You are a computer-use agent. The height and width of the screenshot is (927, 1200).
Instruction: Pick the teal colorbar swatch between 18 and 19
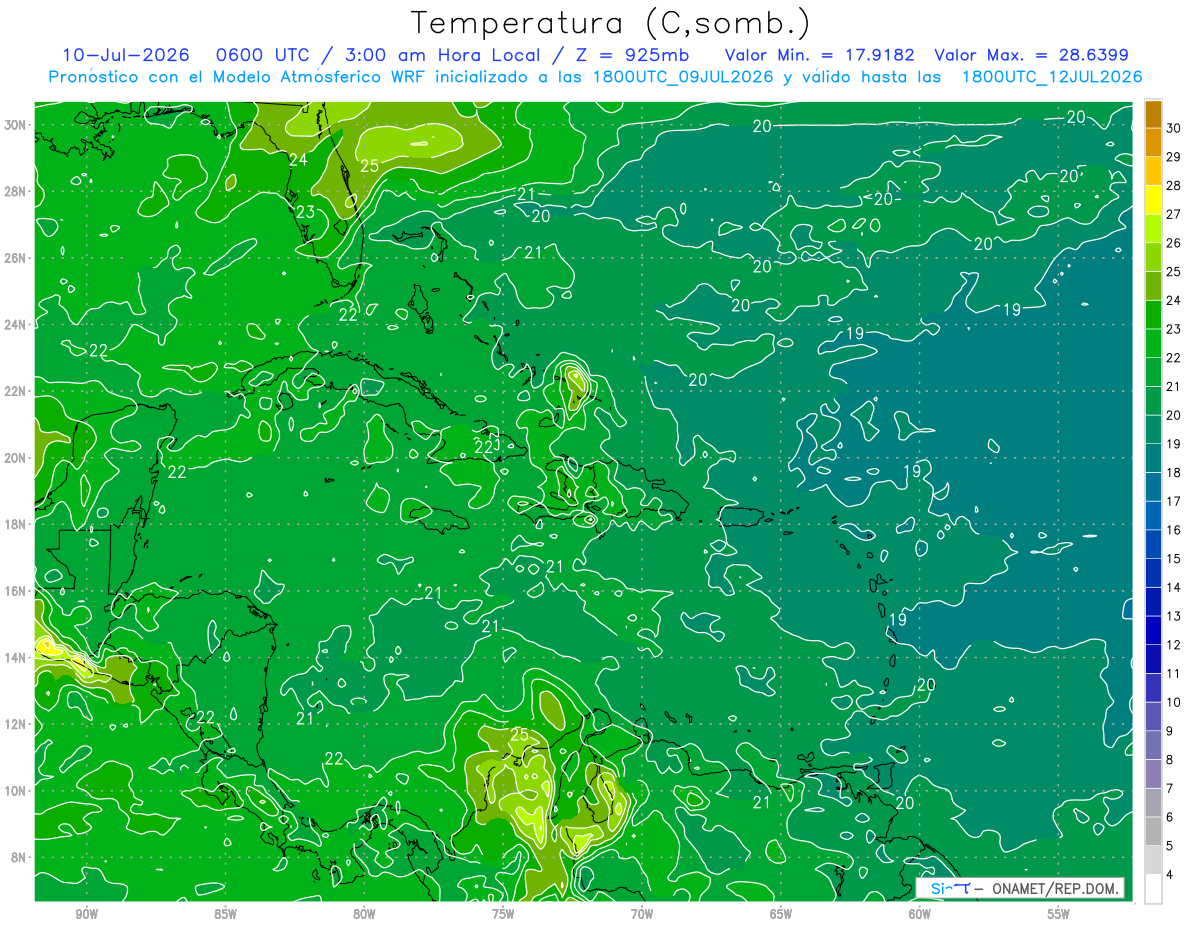click(1153, 458)
